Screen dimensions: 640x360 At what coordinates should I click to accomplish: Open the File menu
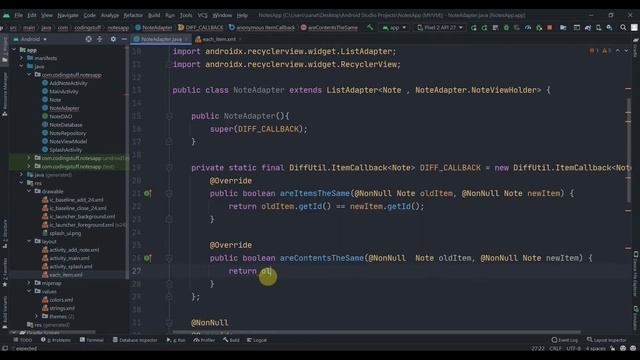point(19,15)
